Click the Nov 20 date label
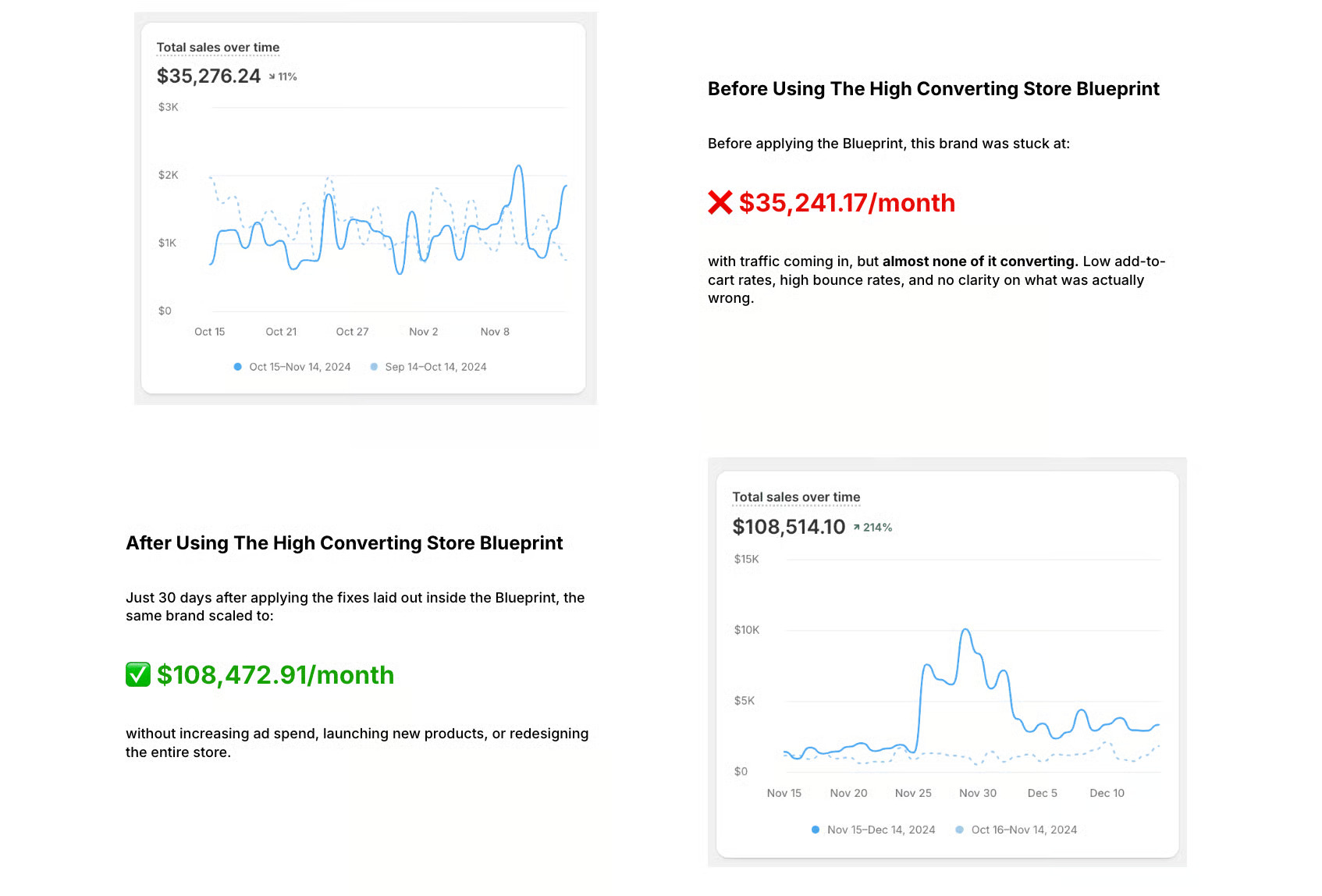Screen dimensions: 1322x896 click(848, 793)
